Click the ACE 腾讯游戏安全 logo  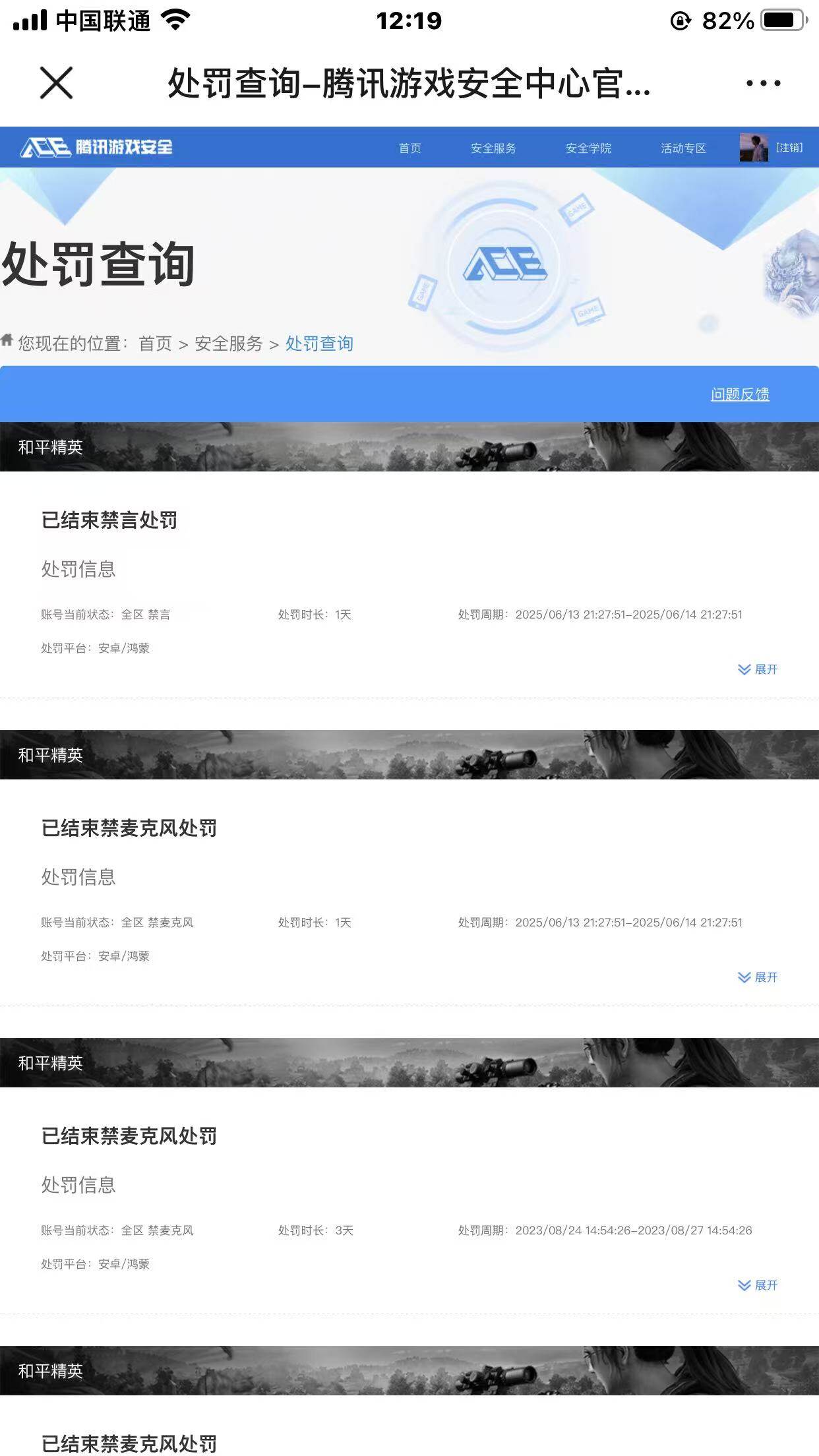pyautogui.click(x=96, y=147)
